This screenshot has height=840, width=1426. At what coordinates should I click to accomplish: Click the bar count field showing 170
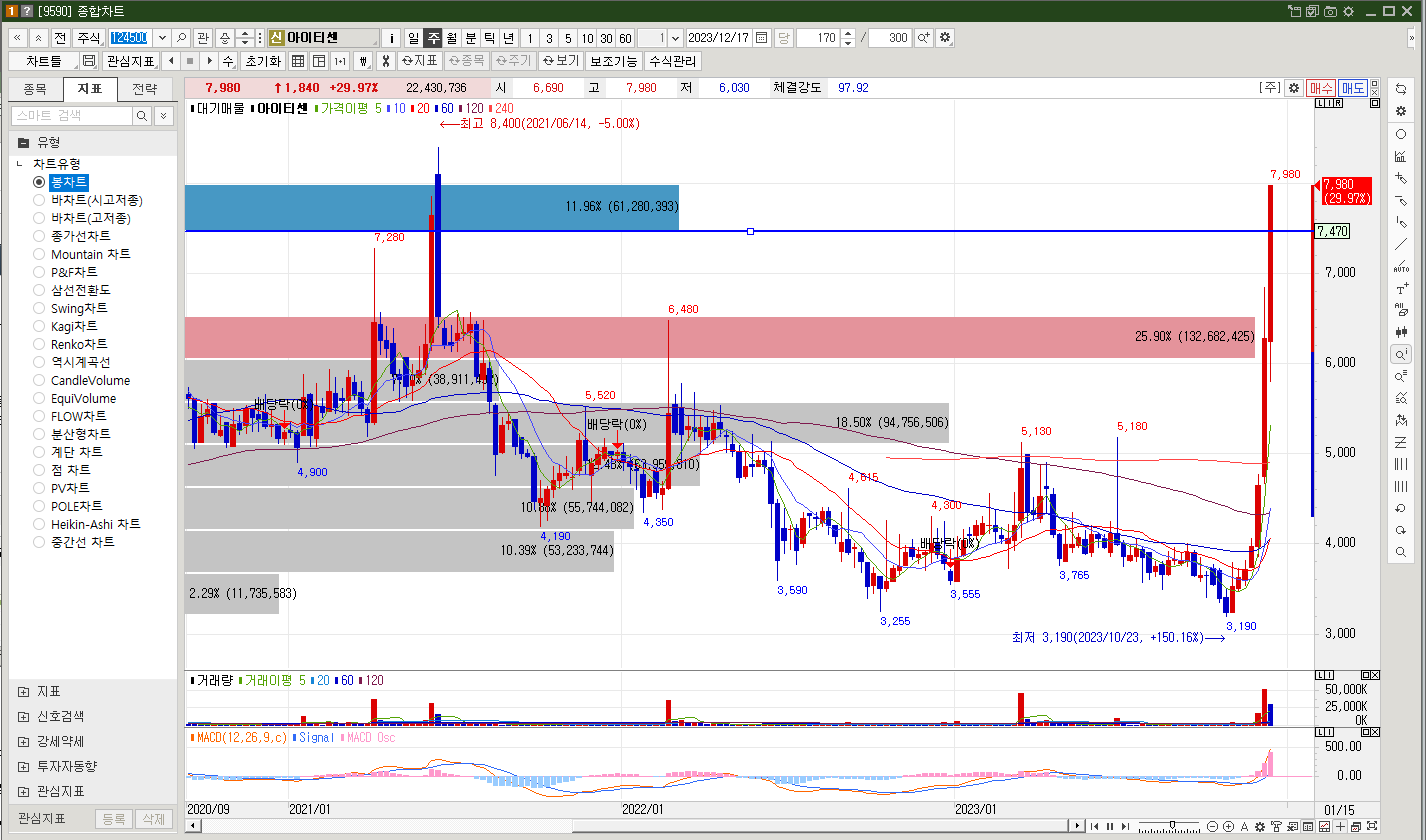coord(819,38)
